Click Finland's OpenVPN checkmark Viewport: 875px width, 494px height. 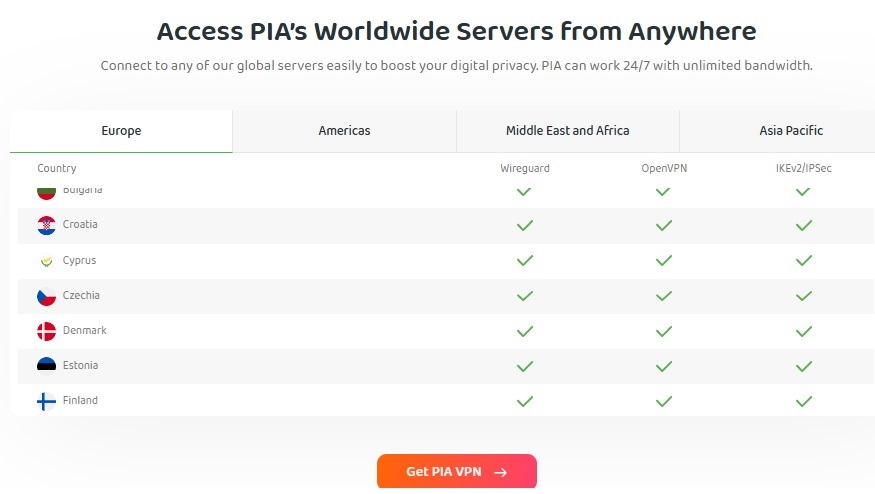click(664, 401)
